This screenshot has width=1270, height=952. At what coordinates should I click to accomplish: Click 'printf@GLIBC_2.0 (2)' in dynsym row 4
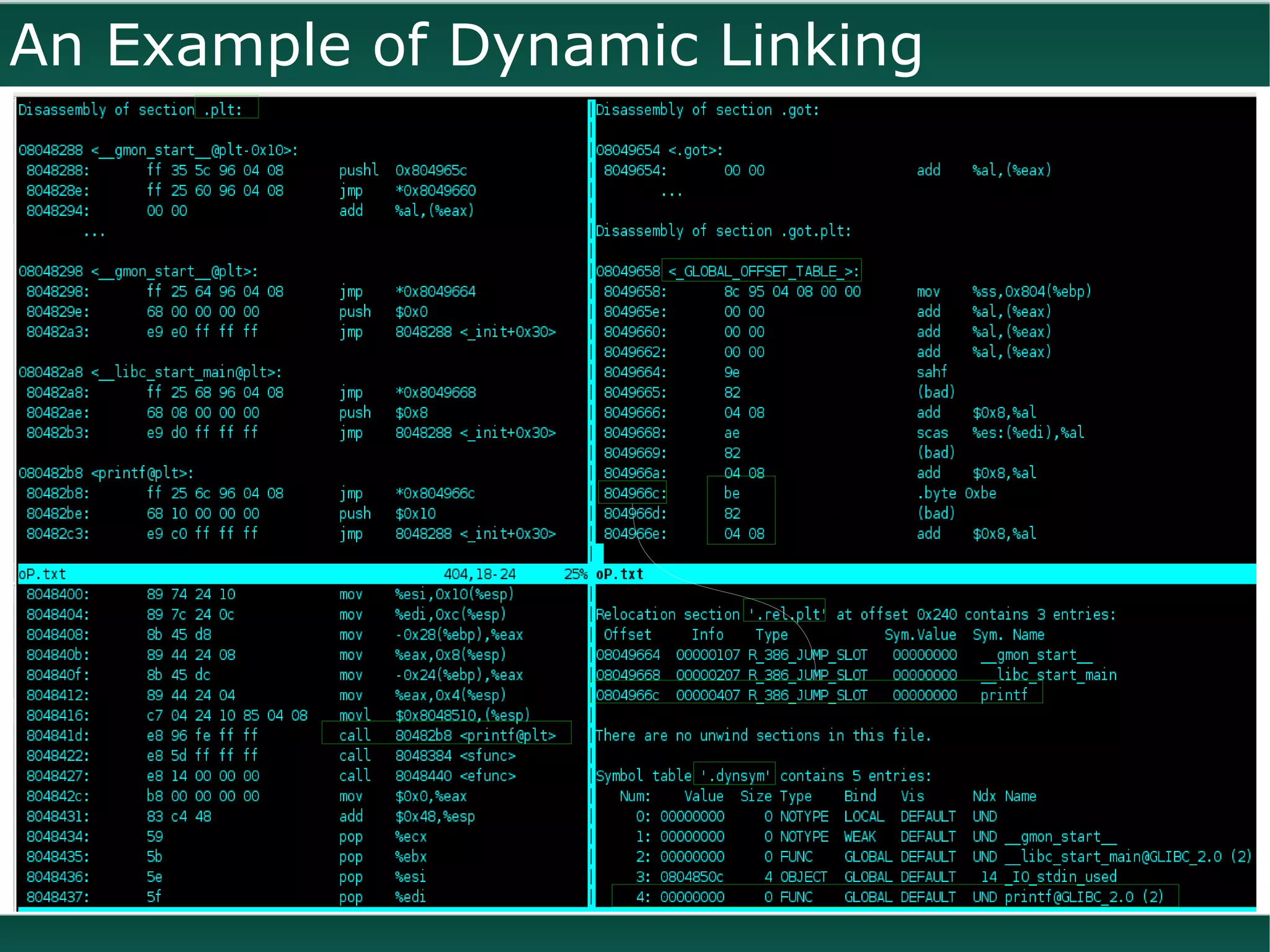coord(1084,897)
